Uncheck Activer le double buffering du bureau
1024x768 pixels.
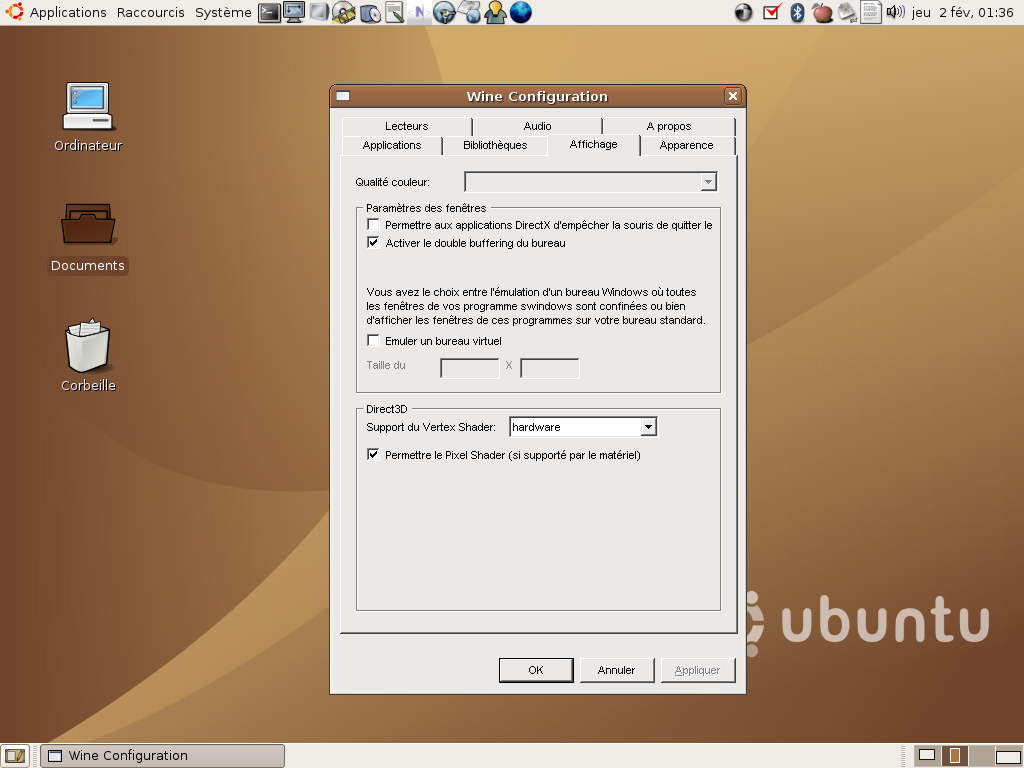point(373,242)
